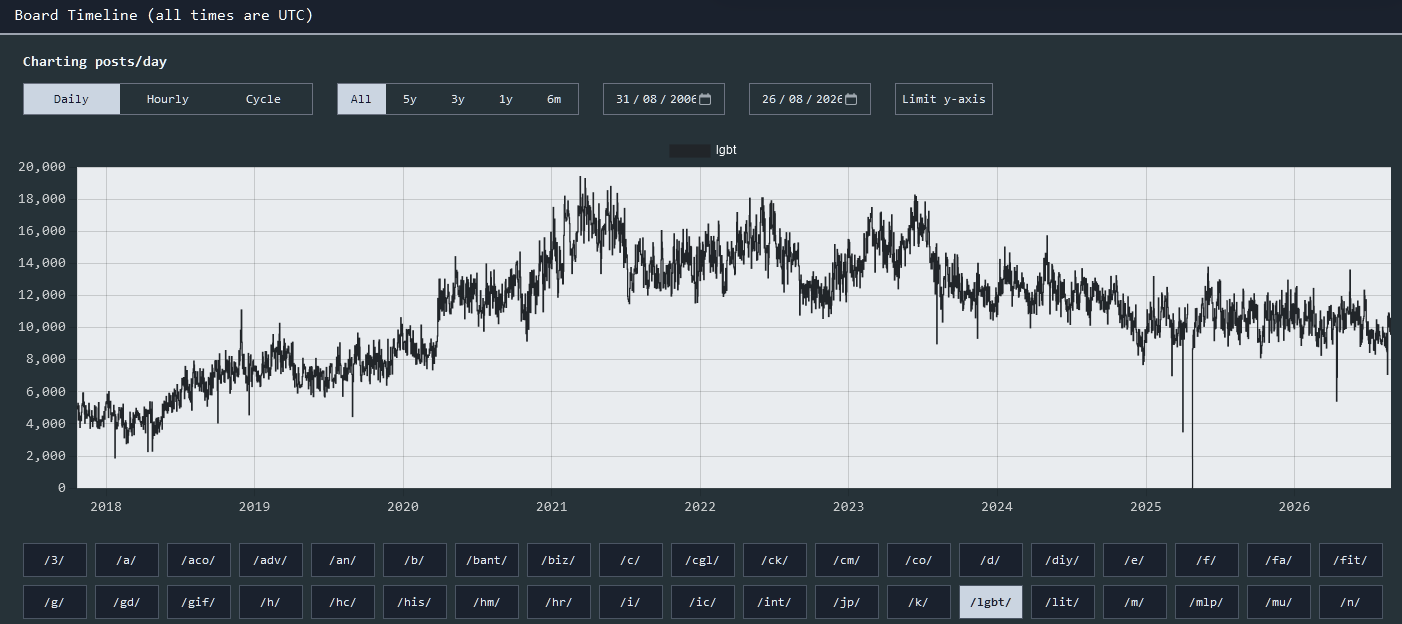Image resolution: width=1402 pixels, height=624 pixels.
Task: Choose the /cm/ board button
Action: tap(847, 560)
